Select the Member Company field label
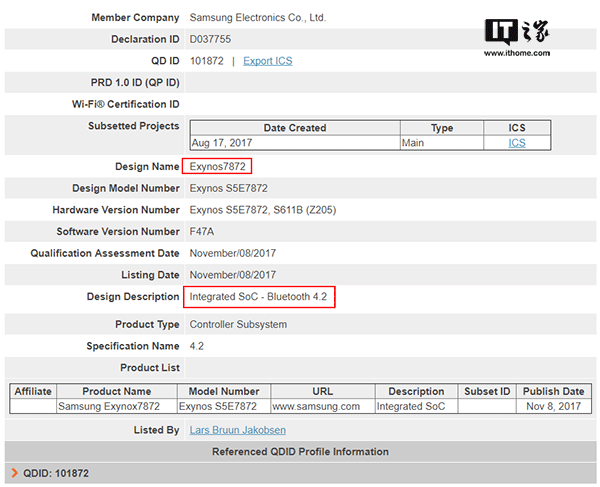Screen dimensions: 600x487 135,18
